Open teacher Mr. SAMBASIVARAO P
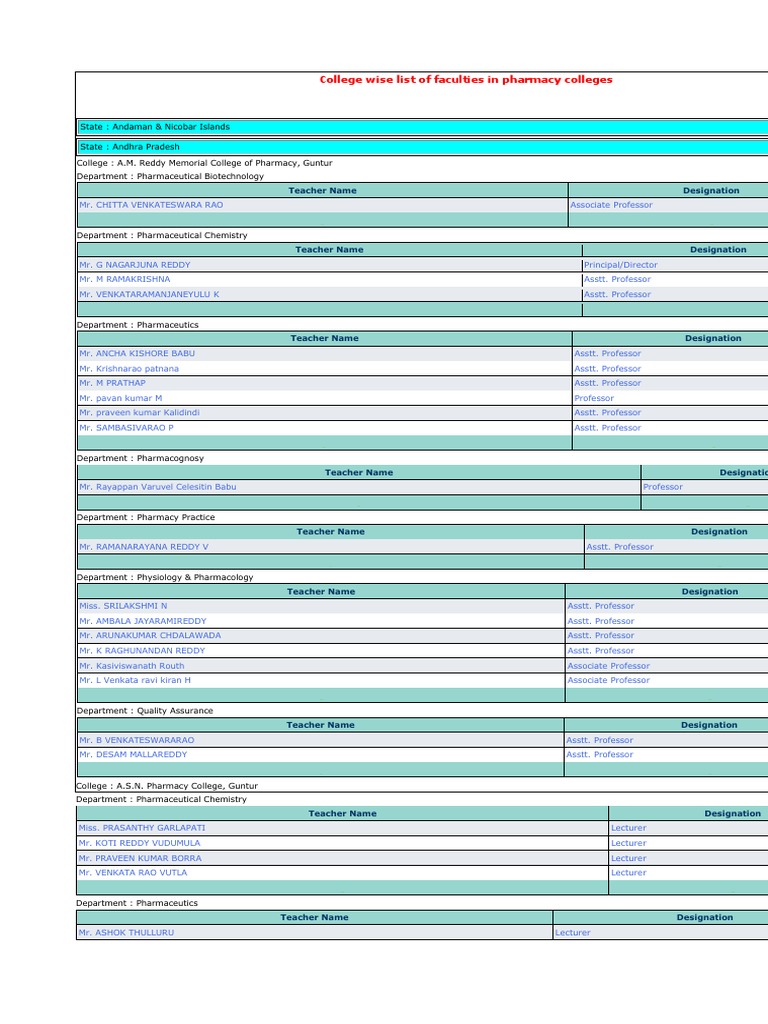The height and width of the screenshot is (1024, 768). click(x=126, y=428)
